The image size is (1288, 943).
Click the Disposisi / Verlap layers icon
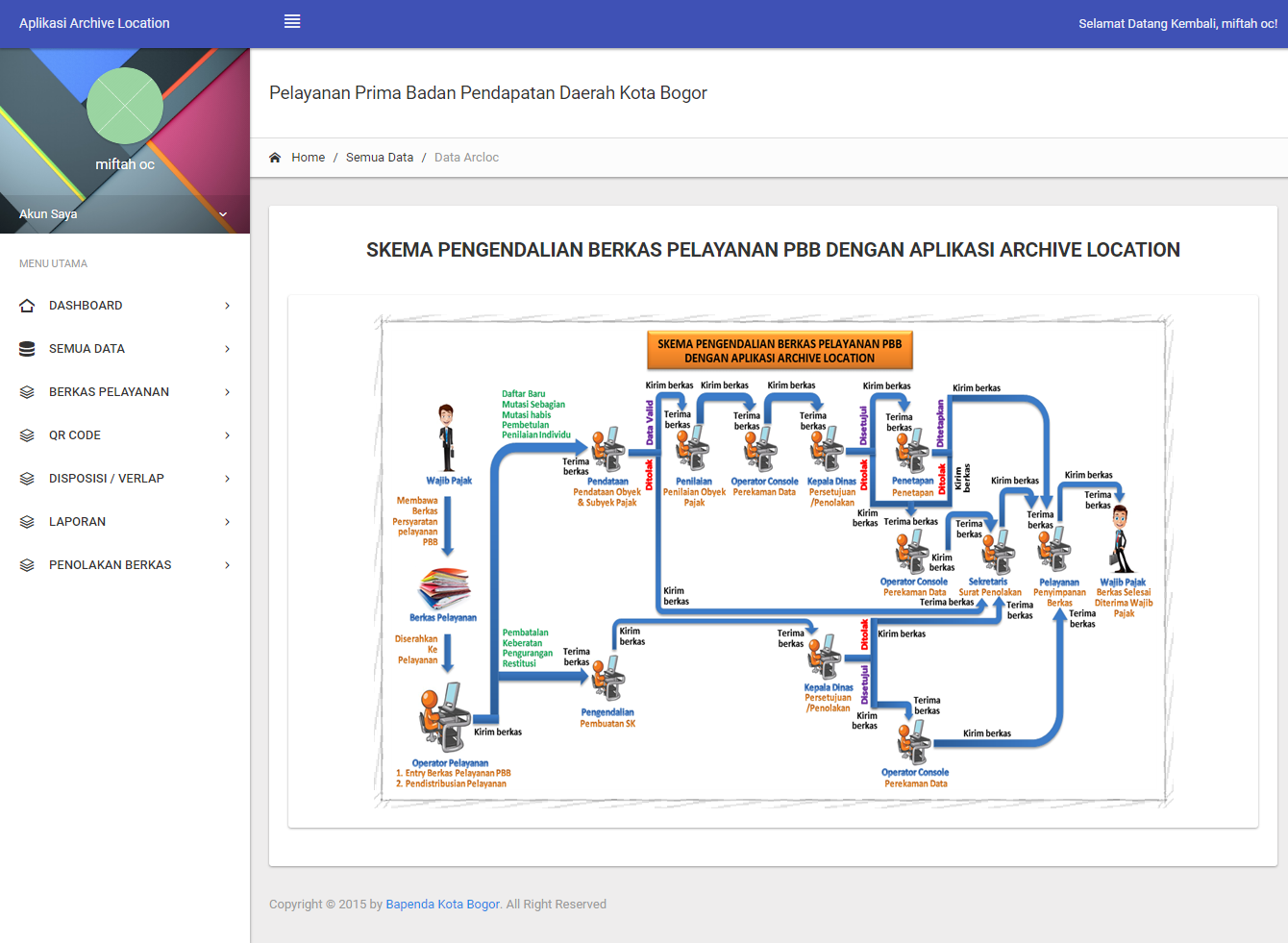pos(27,479)
